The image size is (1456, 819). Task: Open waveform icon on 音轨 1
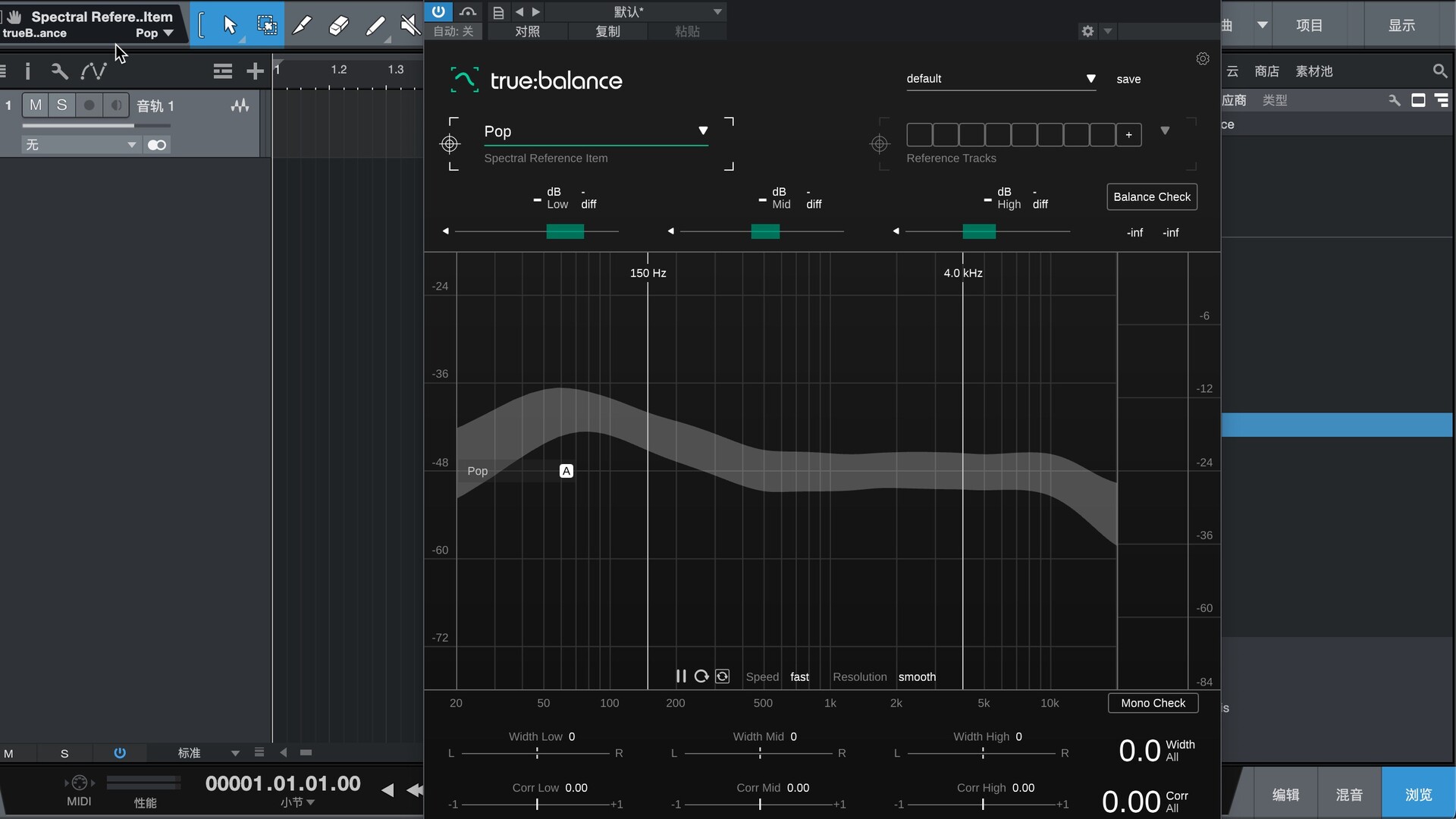(240, 106)
